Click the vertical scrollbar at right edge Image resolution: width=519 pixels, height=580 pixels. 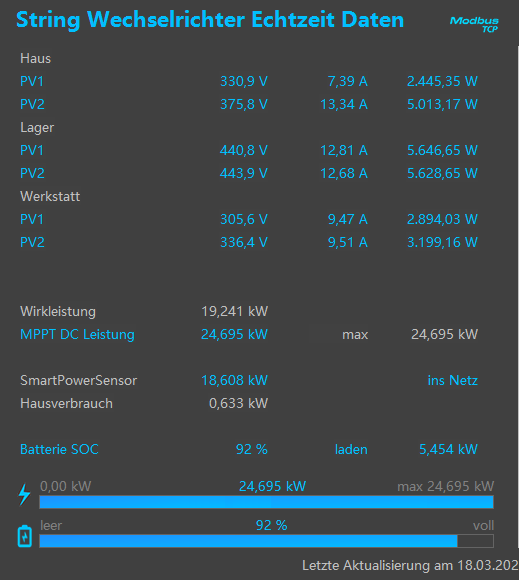tap(518, 296)
